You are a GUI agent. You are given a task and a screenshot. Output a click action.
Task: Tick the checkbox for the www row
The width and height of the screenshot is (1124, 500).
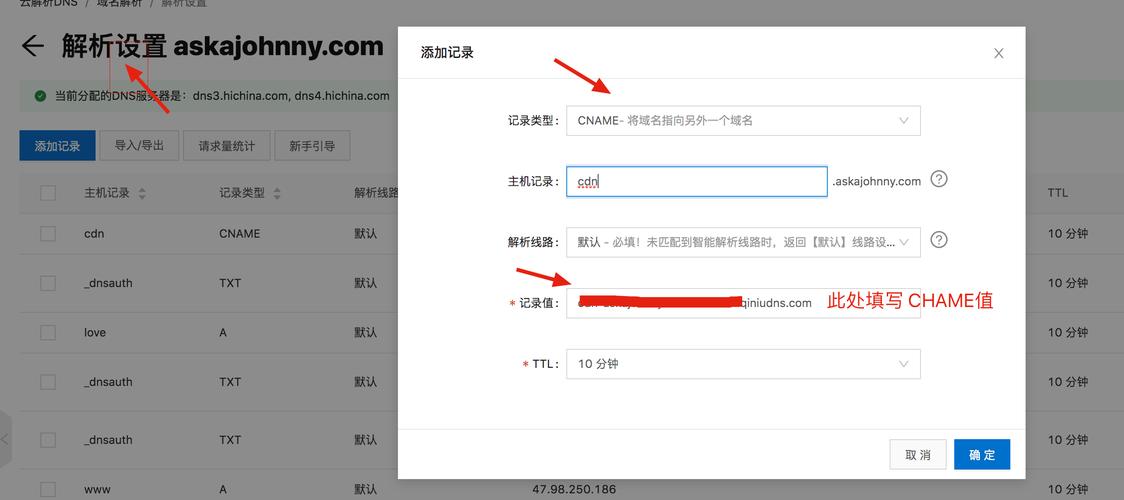pyautogui.click(x=48, y=489)
